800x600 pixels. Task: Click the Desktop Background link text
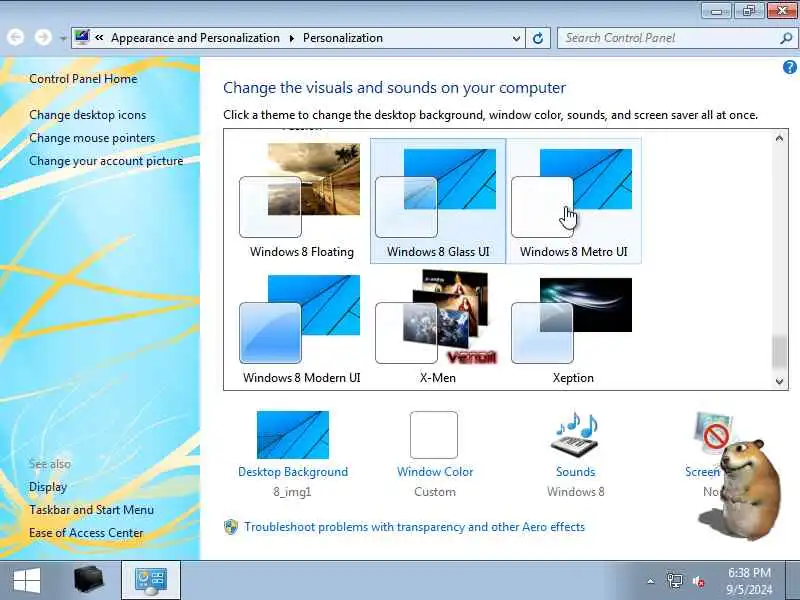click(293, 472)
